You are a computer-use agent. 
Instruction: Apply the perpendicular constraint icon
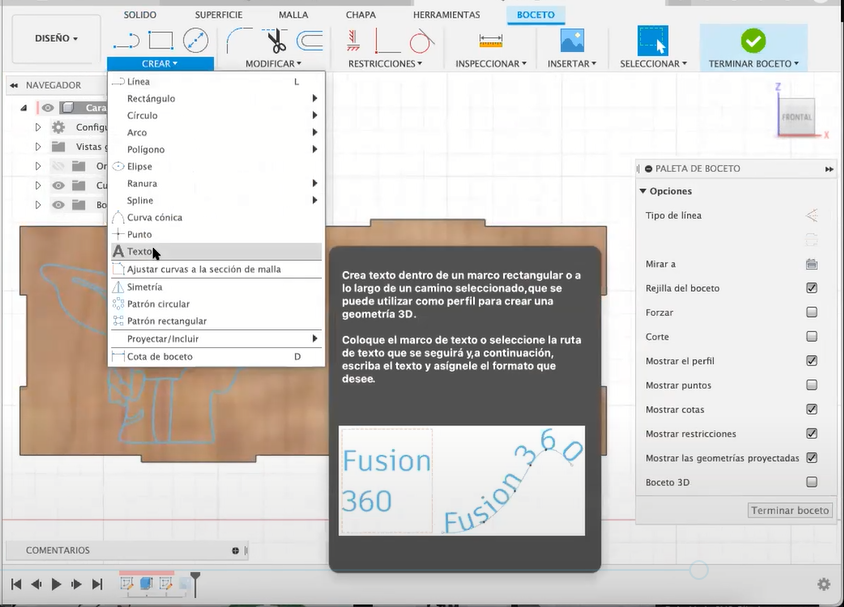click(x=386, y=41)
